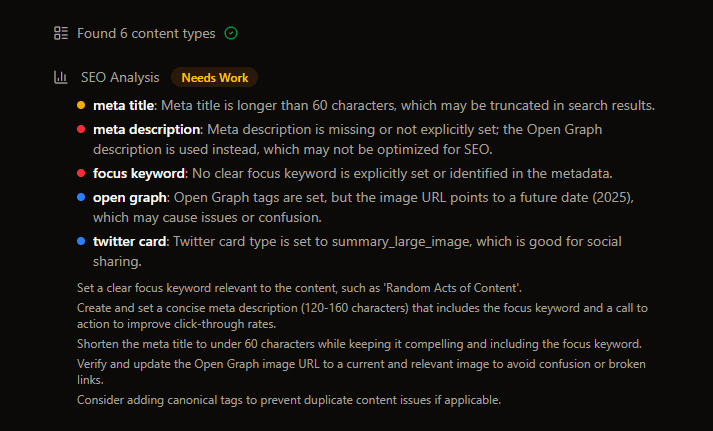The width and height of the screenshot is (713, 431).
Task: Click the yellow dot beside meta title
Action: tap(81, 105)
